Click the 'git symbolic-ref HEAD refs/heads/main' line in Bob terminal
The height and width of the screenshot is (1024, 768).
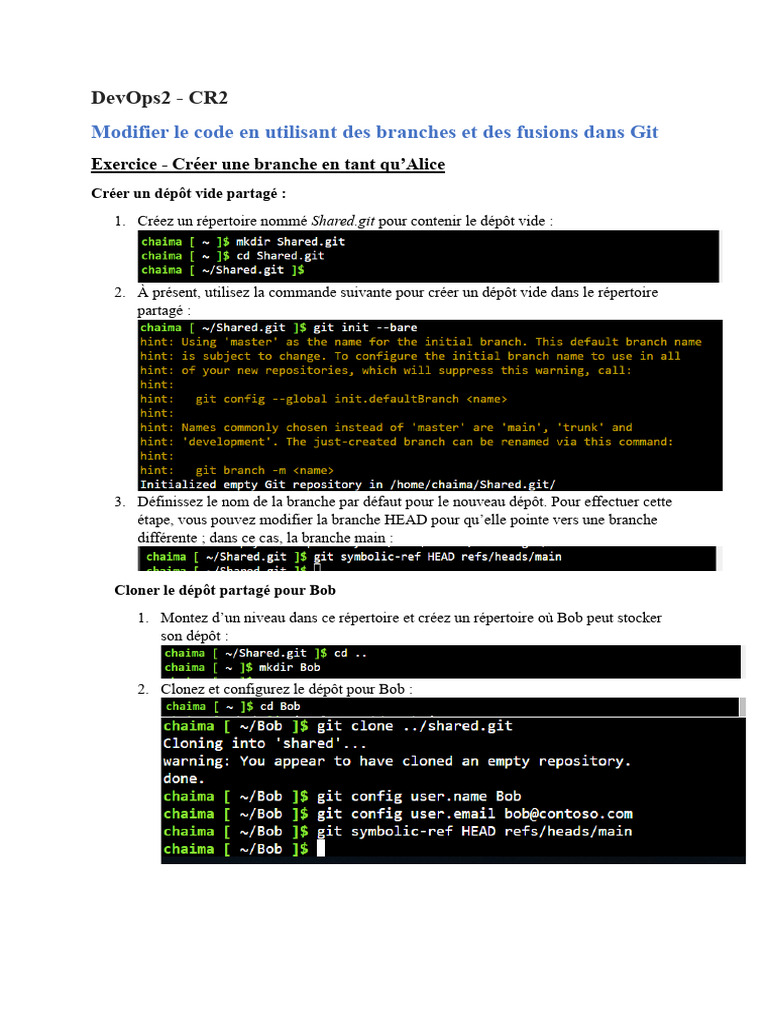tap(475, 832)
